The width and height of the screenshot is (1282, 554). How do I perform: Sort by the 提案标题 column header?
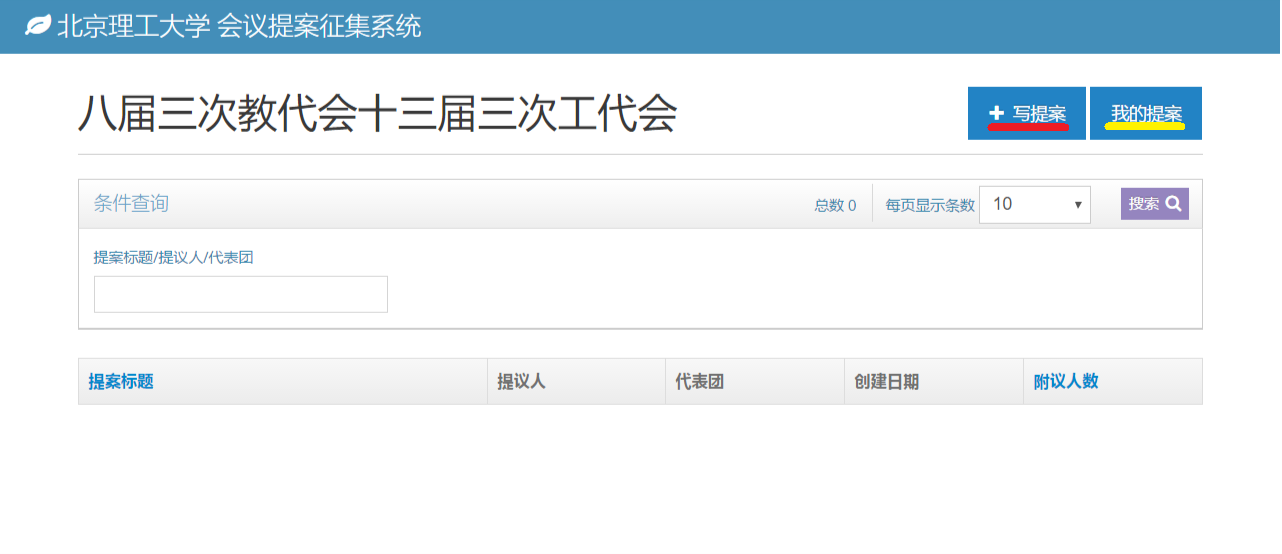121,381
